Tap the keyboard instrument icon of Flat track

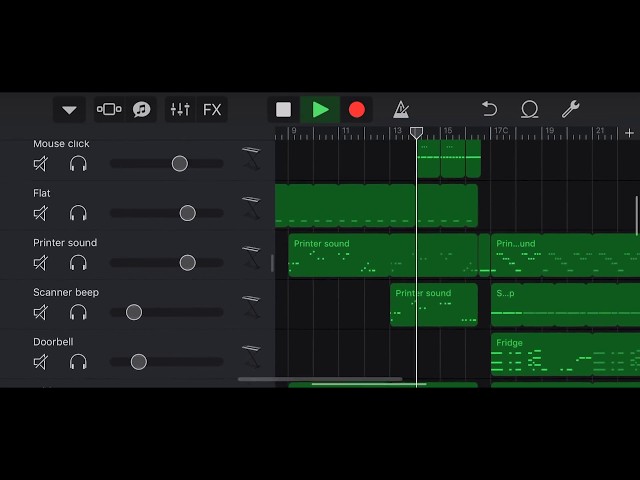[251, 205]
